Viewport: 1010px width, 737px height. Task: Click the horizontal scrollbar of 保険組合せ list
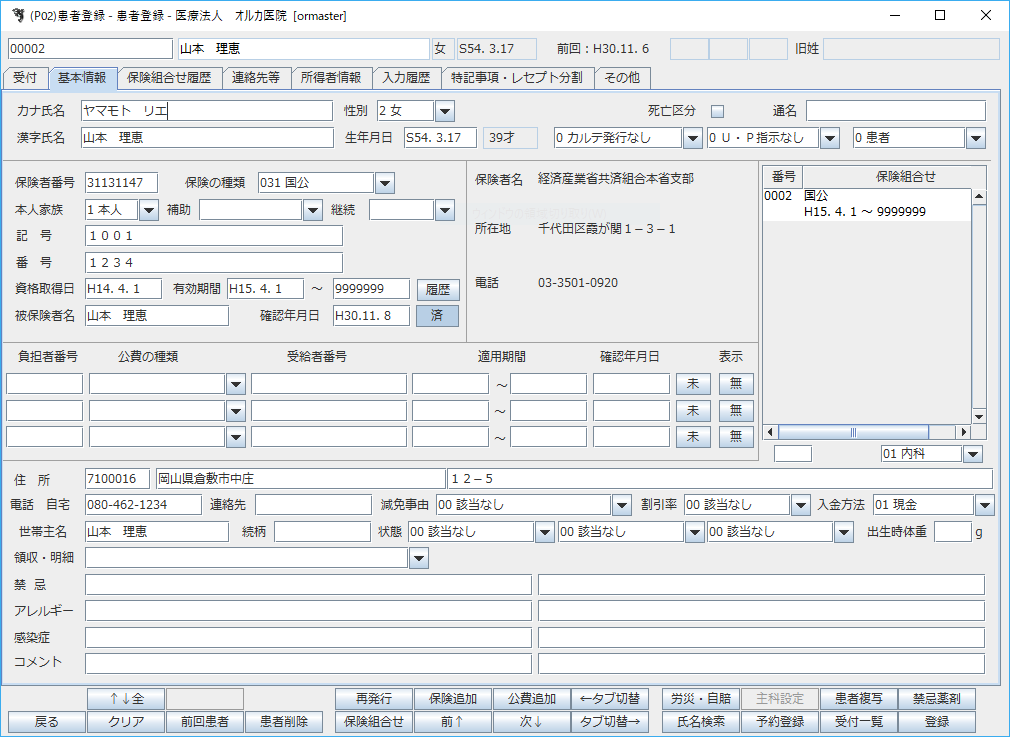coord(867,432)
